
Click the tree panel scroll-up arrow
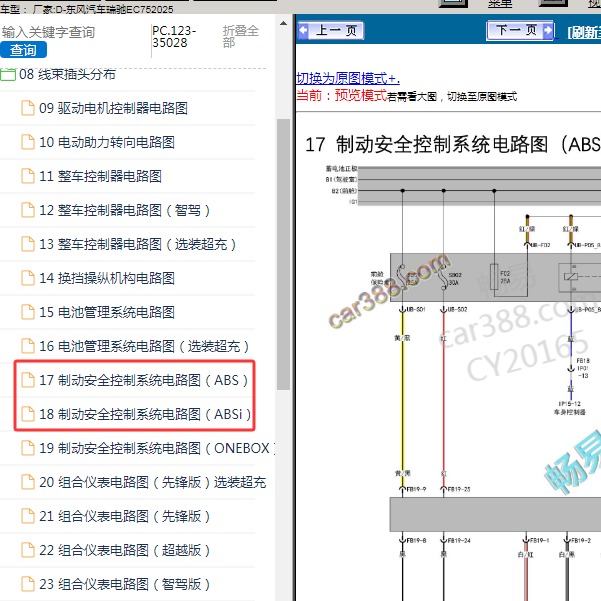tap(283, 23)
